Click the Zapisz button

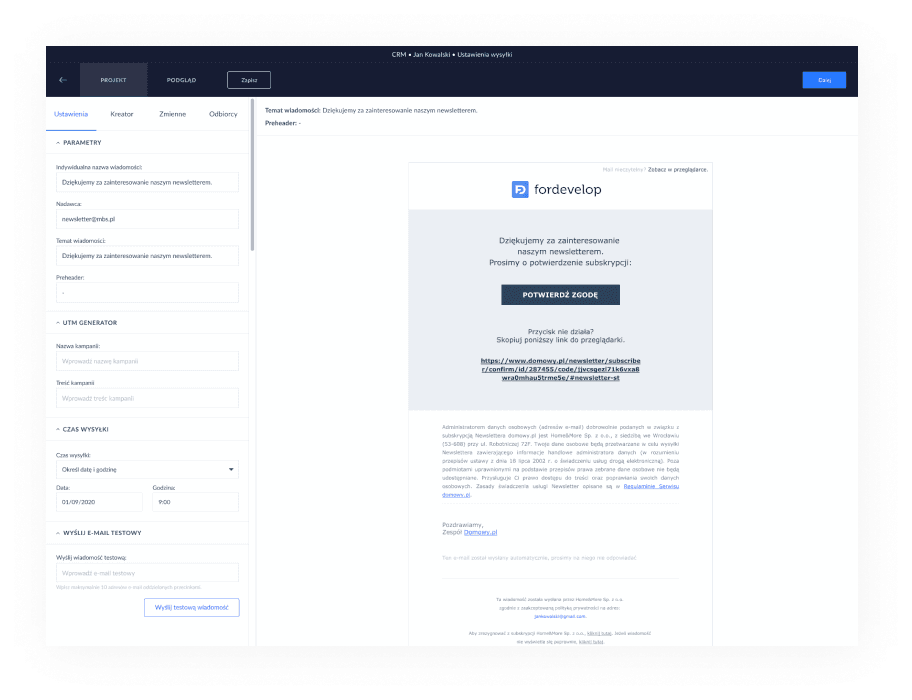[249, 80]
